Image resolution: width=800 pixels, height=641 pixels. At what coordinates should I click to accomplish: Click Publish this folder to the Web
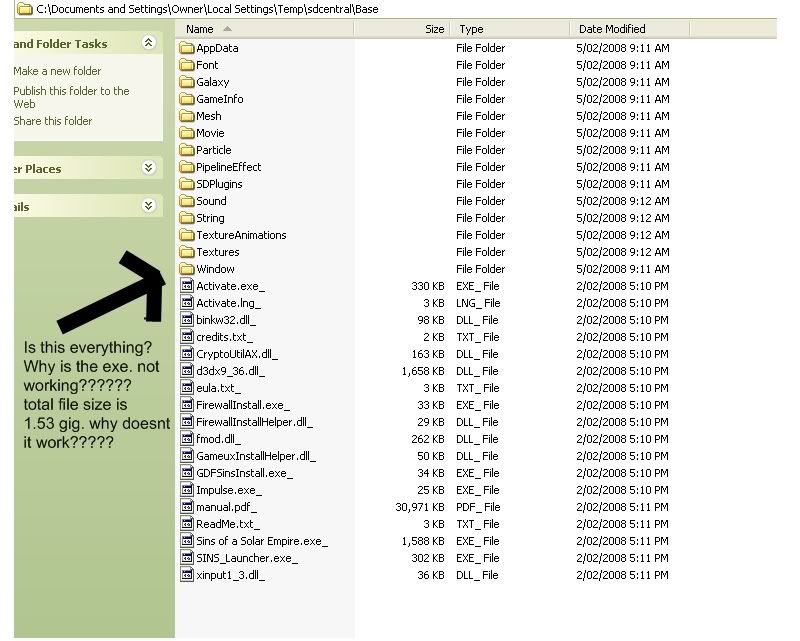point(71,97)
